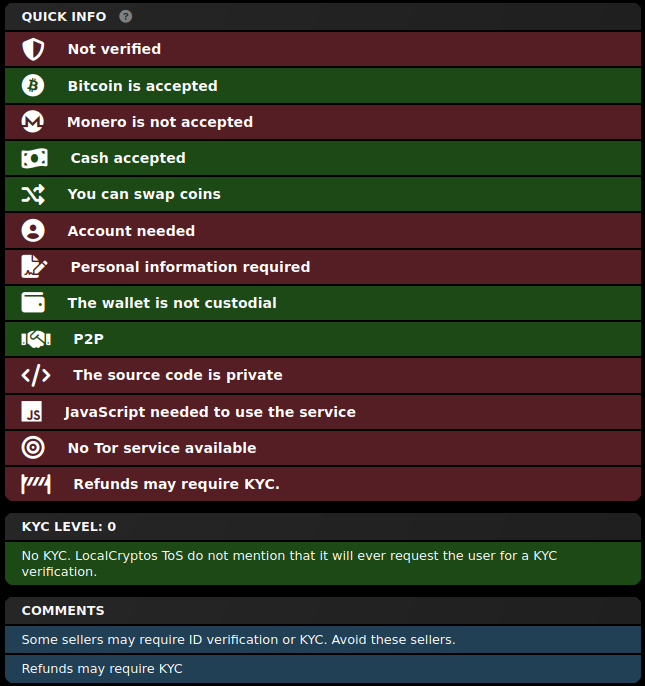This screenshot has height=686, width=645.
Task: Click the Bitcoin logo icon
Action: [x=33, y=85]
